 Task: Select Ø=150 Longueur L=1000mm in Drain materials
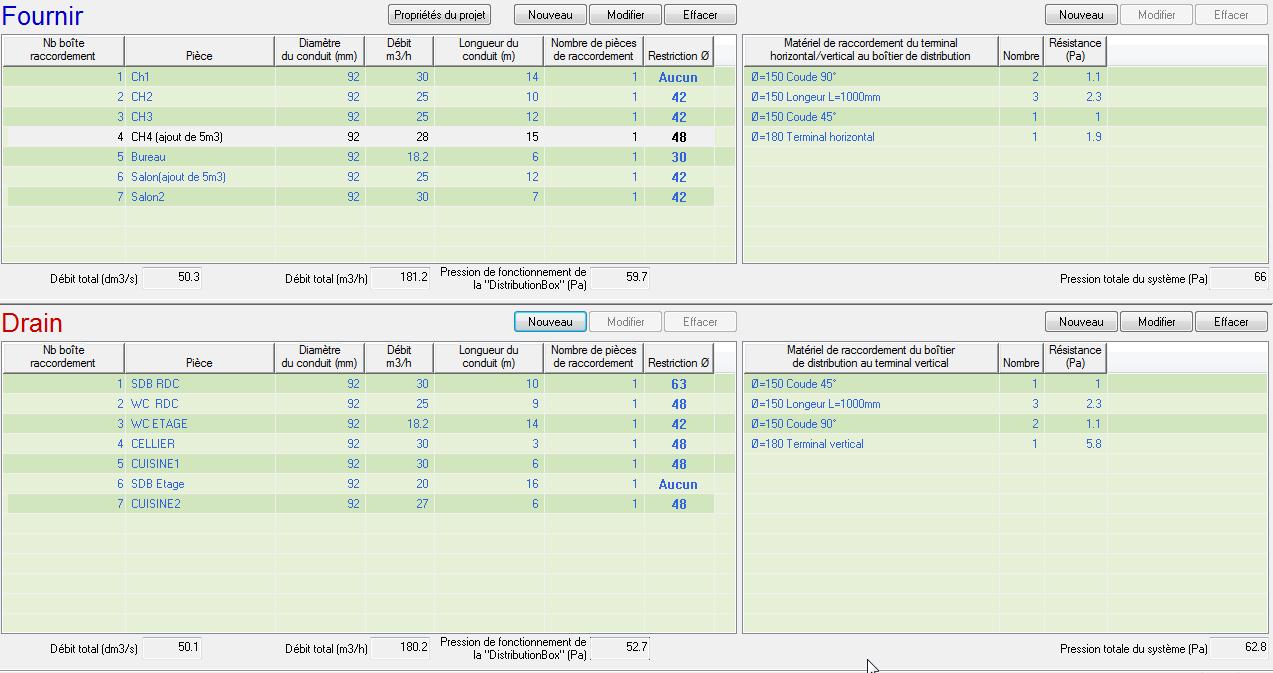[x=1005, y=404]
